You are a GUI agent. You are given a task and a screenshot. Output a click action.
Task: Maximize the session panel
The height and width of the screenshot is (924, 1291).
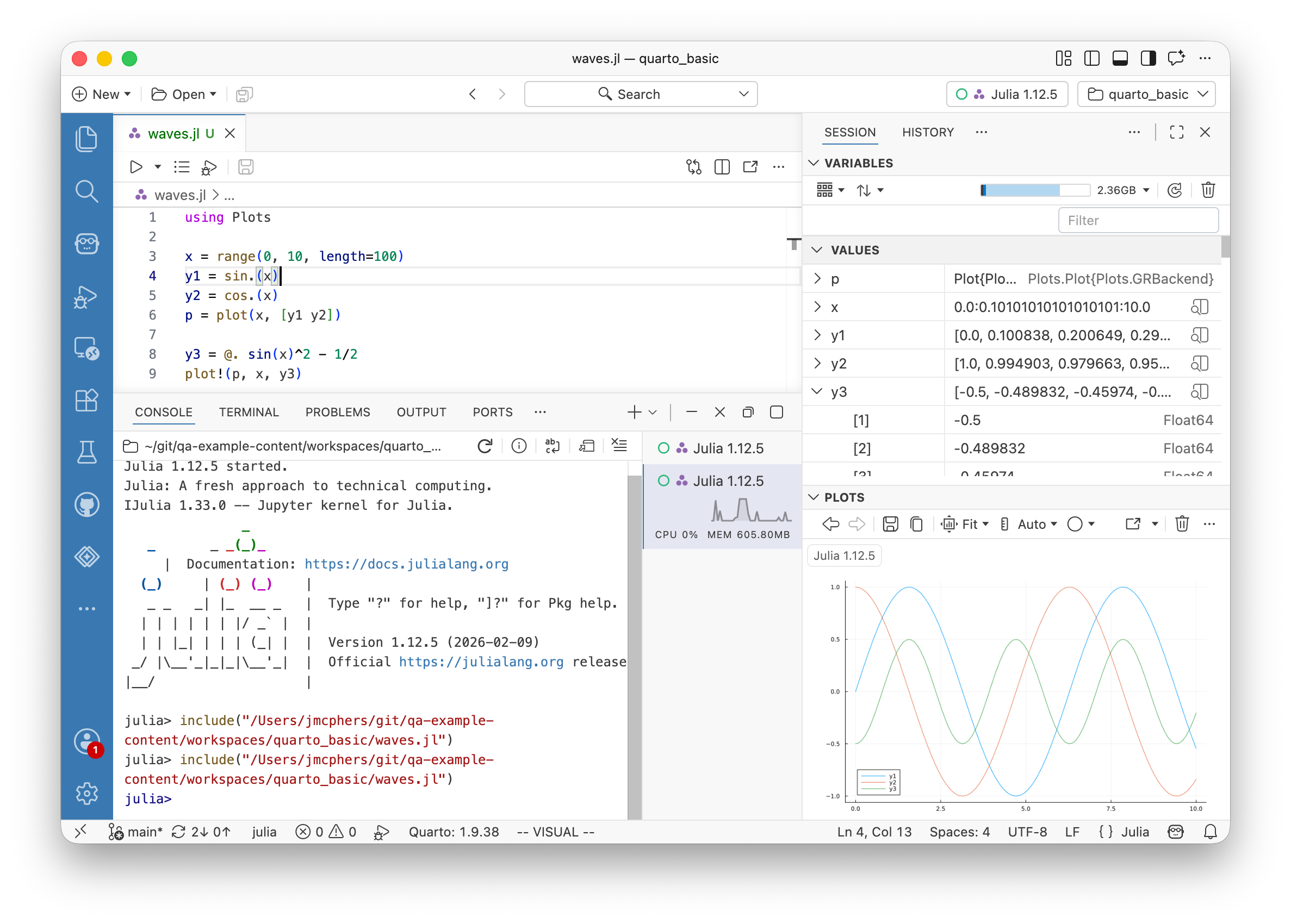point(1177,133)
